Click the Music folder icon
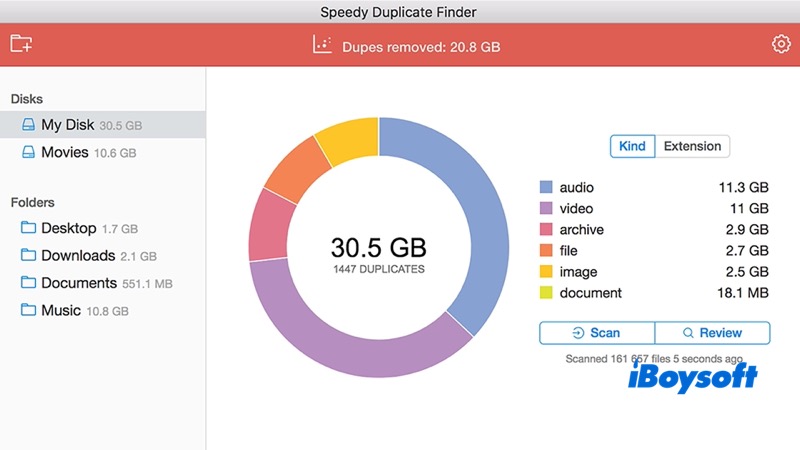Screen dimensions: 800x450 28,310
